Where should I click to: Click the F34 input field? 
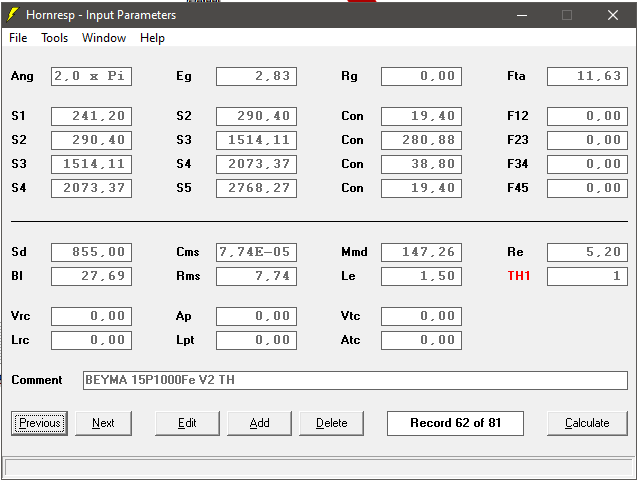tap(587, 164)
